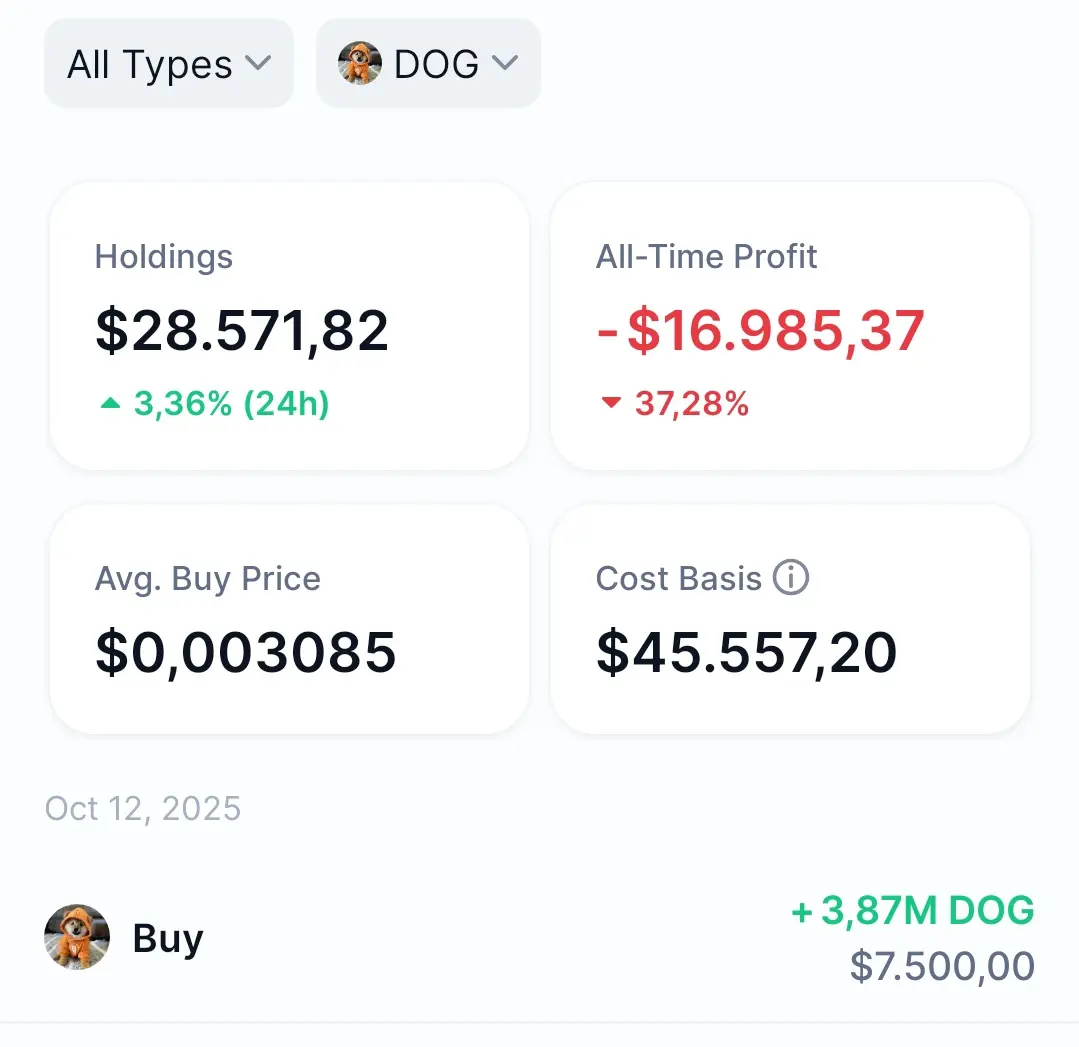Select the All-Time Profit card
The height and width of the screenshot is (1047, 1079).
790,325
